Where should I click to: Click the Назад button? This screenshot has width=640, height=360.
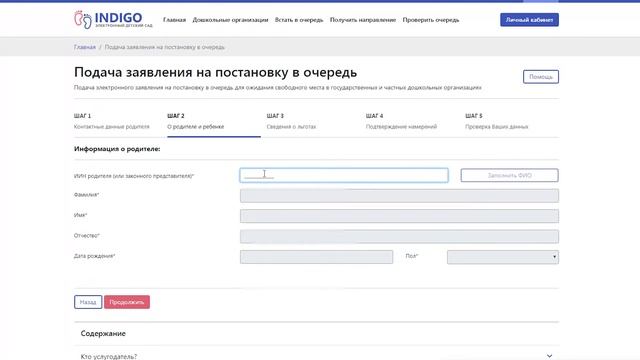(x=88, y=302)
